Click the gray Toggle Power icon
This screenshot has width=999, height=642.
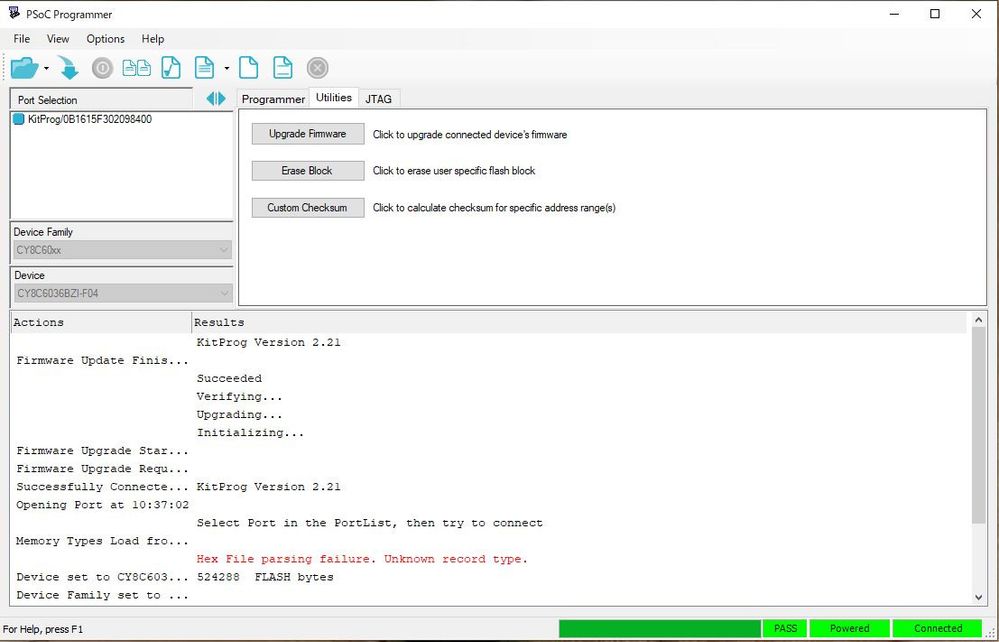pyautogui.click(x=102, y=68)
